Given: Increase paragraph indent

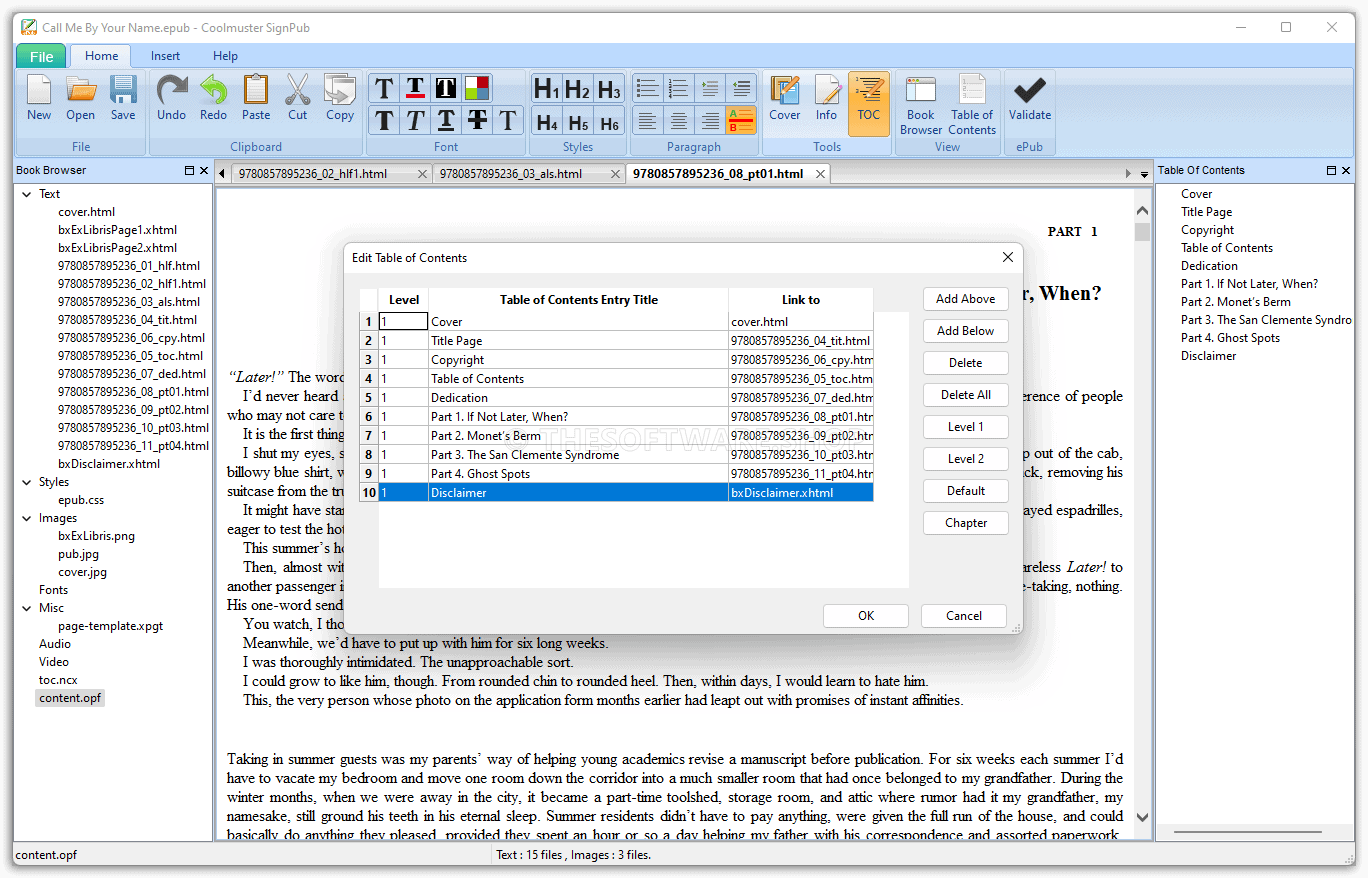Looking at the screenshot, I should tap(710, 88).
